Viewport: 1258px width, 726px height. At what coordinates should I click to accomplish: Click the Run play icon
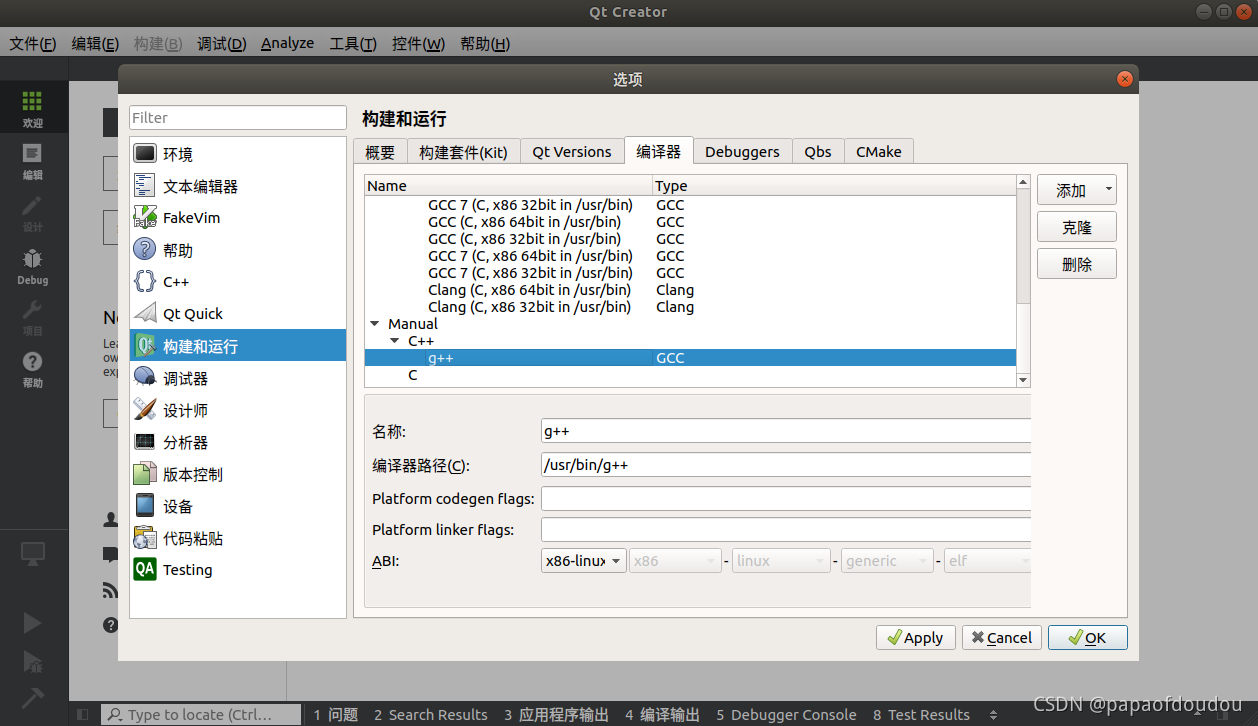pos(32,623)
